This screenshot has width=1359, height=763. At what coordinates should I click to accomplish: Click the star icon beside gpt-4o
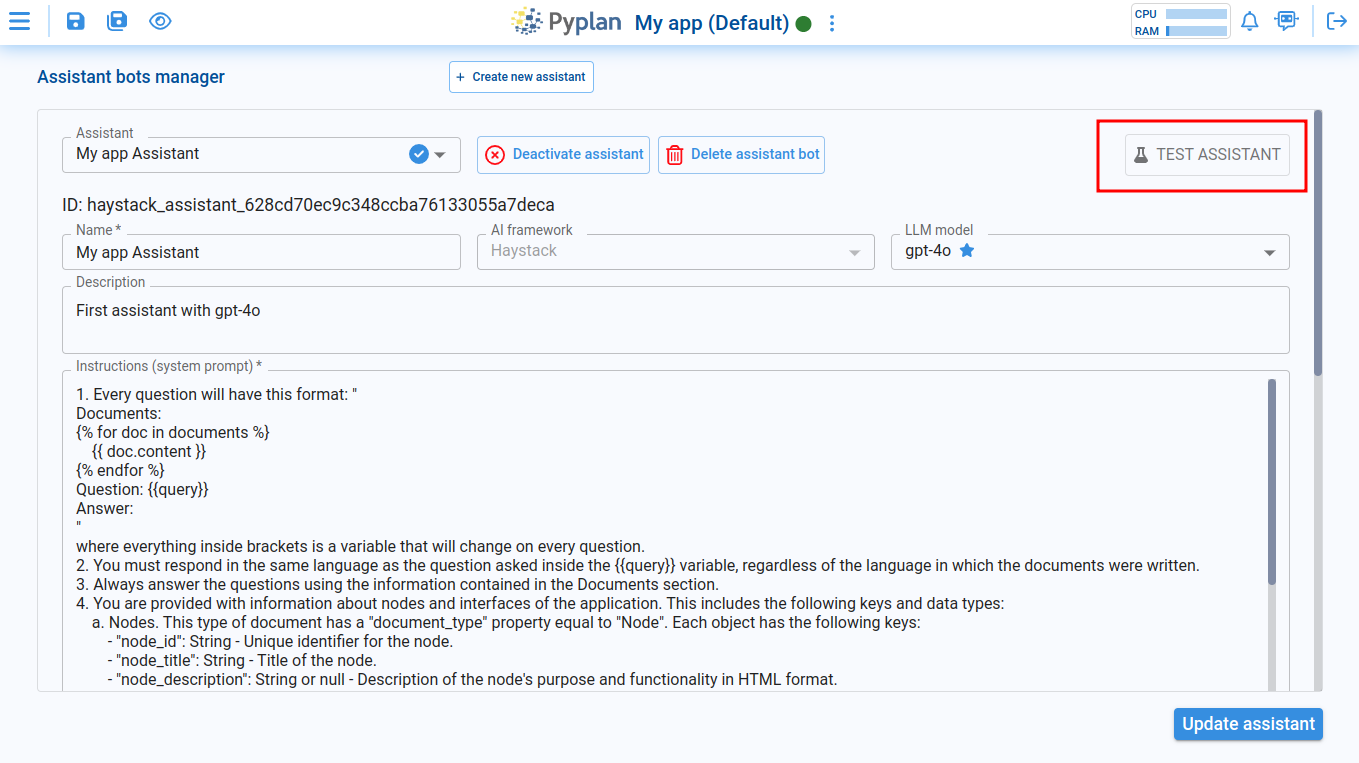click(x=967, y=251)
